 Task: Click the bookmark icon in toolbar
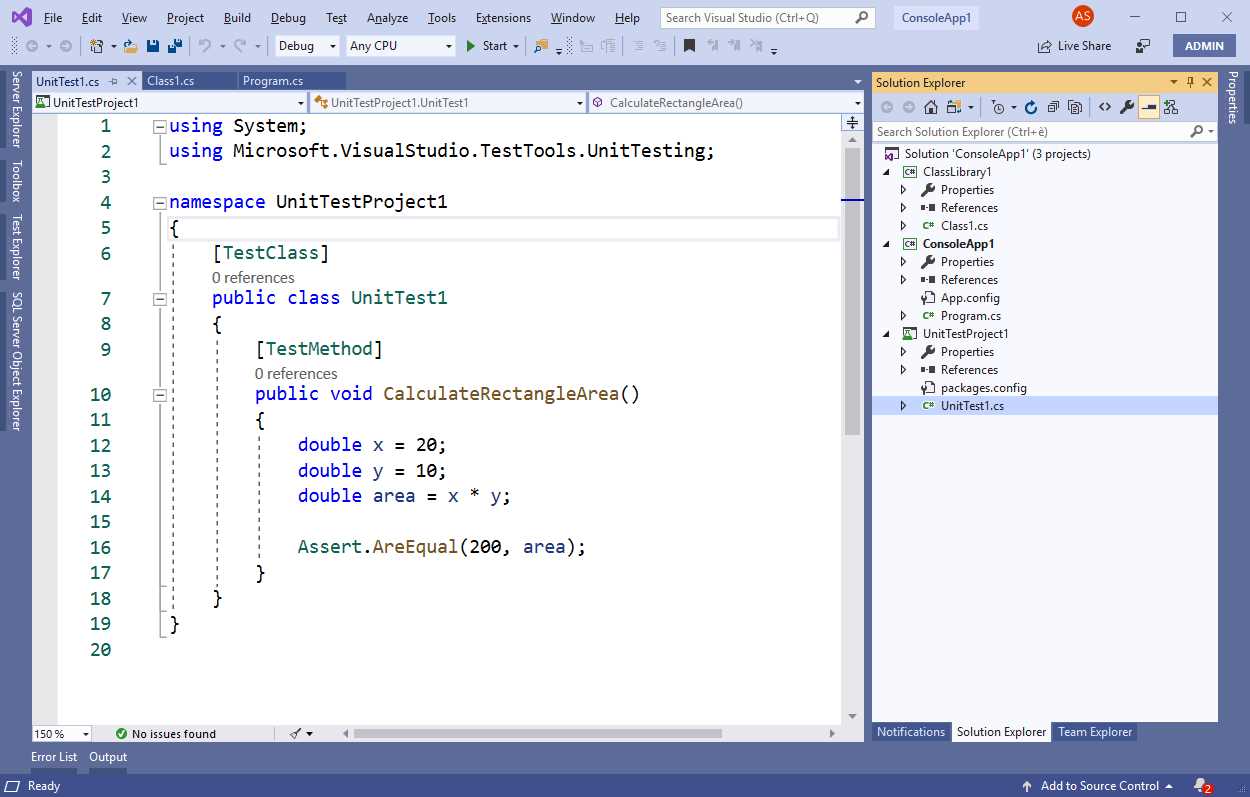pos(689,46)
